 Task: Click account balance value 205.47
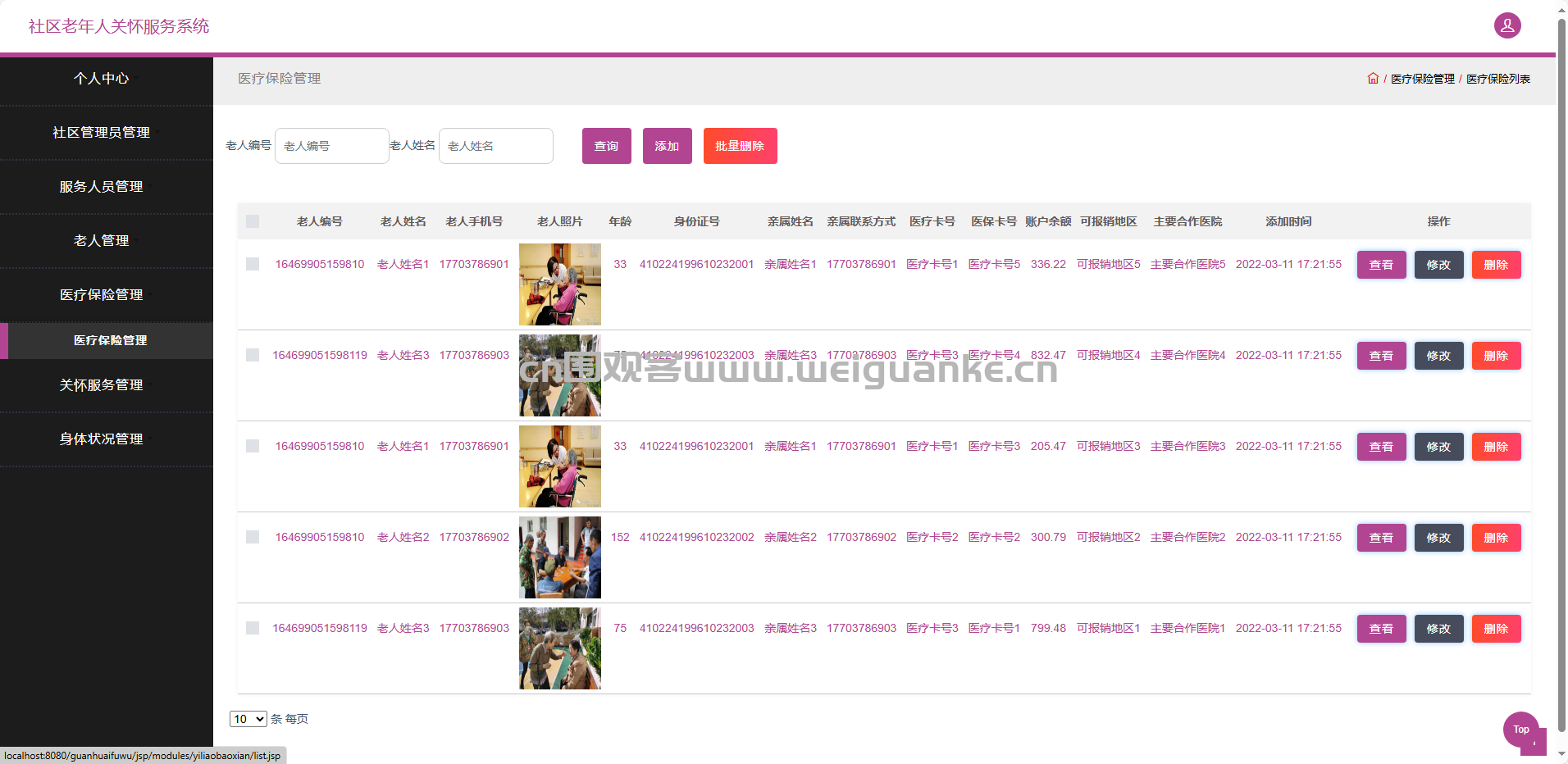[1048, 446]
